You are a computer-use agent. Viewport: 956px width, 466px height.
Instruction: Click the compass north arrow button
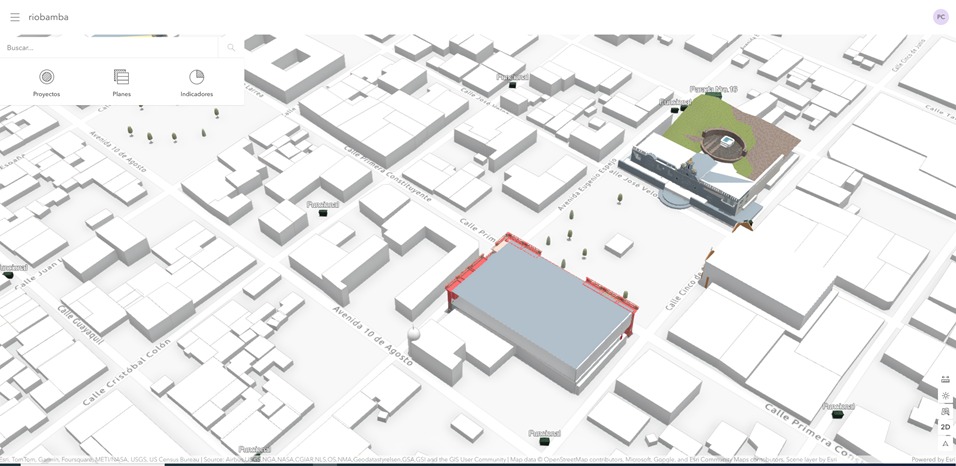click(x=945, y=443)
